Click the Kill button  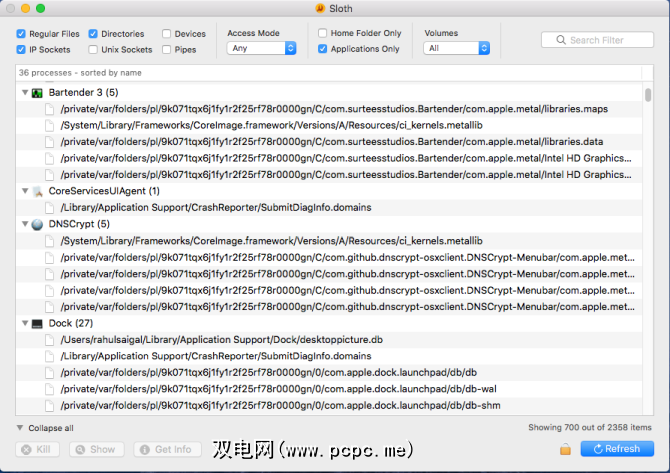point(37,449)
